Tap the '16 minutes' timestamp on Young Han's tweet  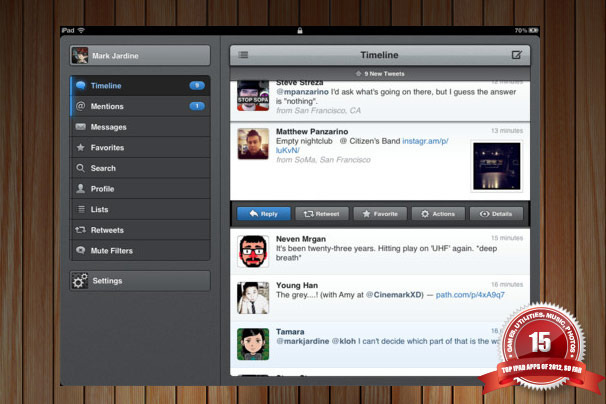click(x=507, y=285)
